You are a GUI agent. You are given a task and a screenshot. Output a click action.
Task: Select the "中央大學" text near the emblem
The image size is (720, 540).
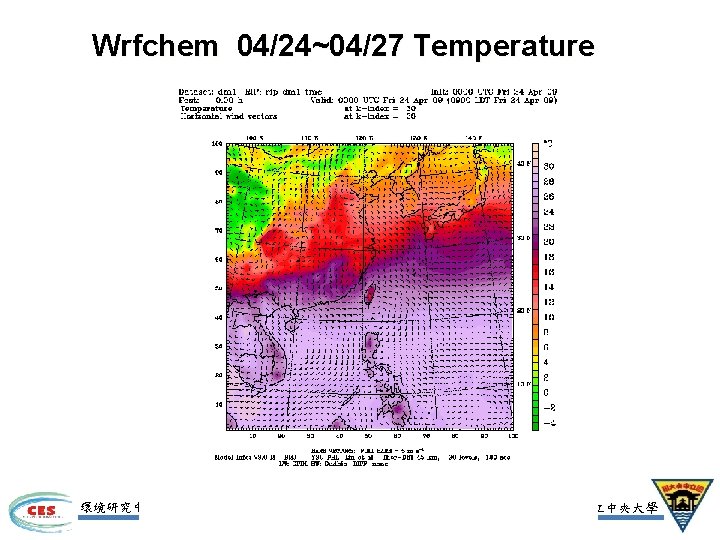631,508
